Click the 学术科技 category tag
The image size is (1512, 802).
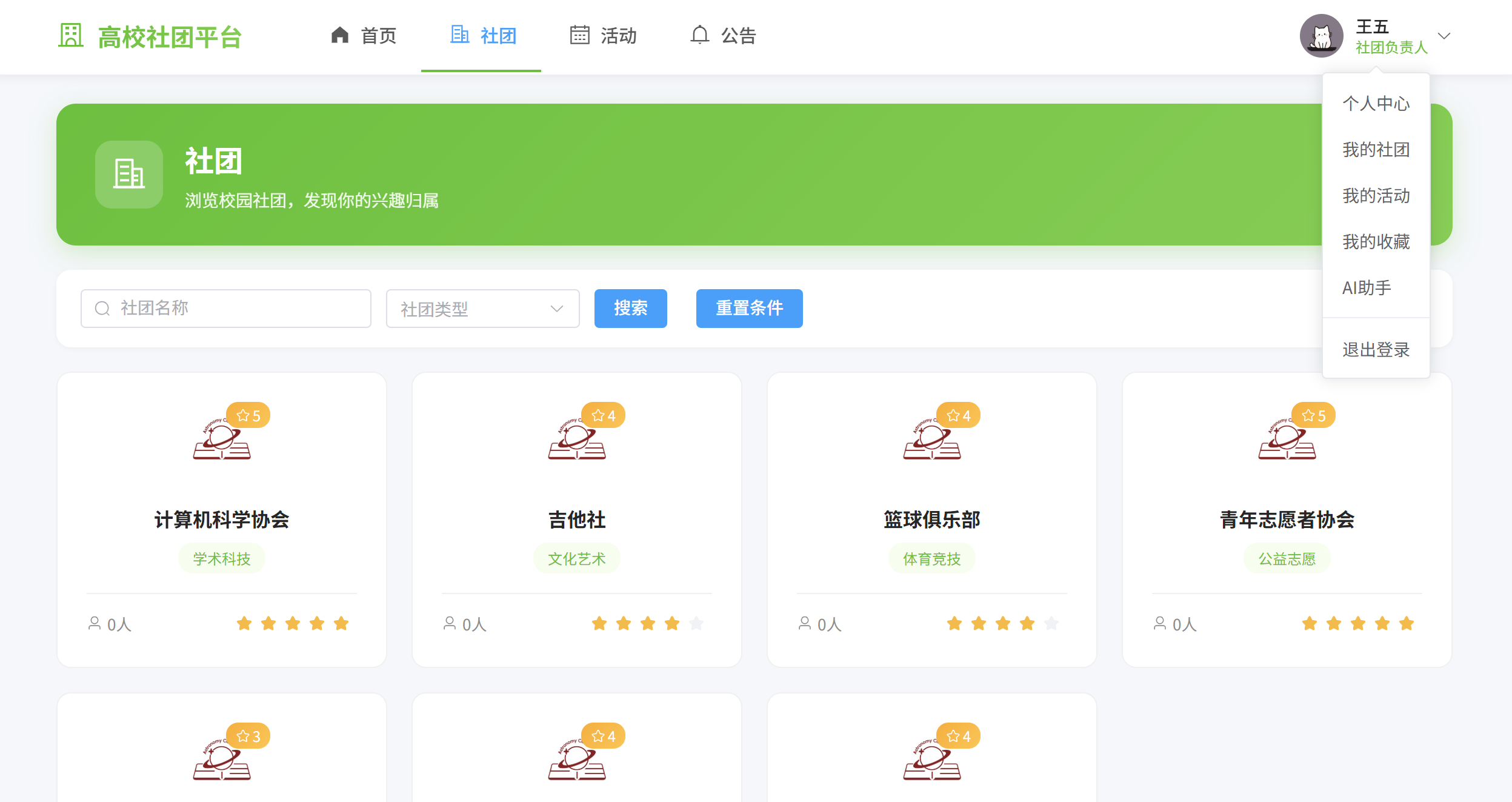click(222, 558)
